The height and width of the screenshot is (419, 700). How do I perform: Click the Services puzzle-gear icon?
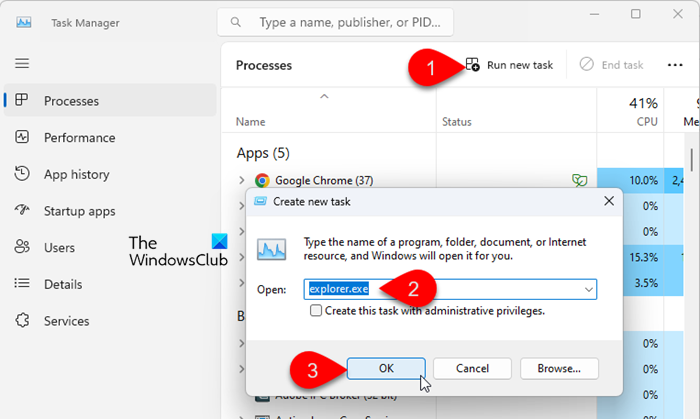[22, 320]
